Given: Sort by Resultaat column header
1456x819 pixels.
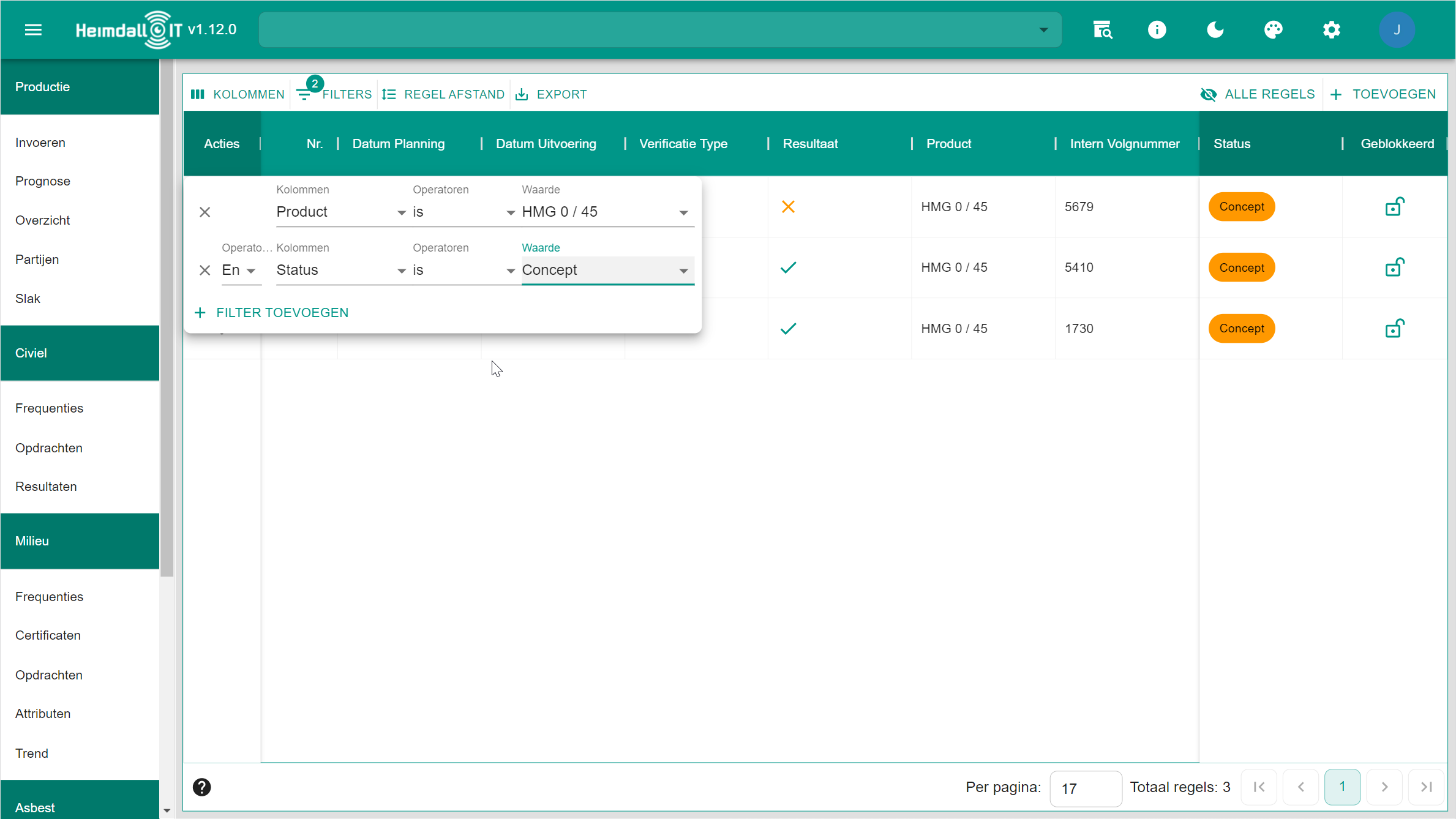Looking at the screenshot, I should [809, 144].
